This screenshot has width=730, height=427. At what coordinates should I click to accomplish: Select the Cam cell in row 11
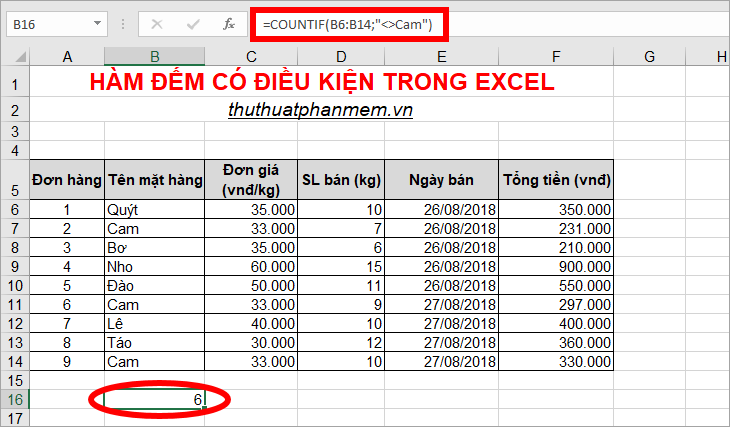coord(155,305)
